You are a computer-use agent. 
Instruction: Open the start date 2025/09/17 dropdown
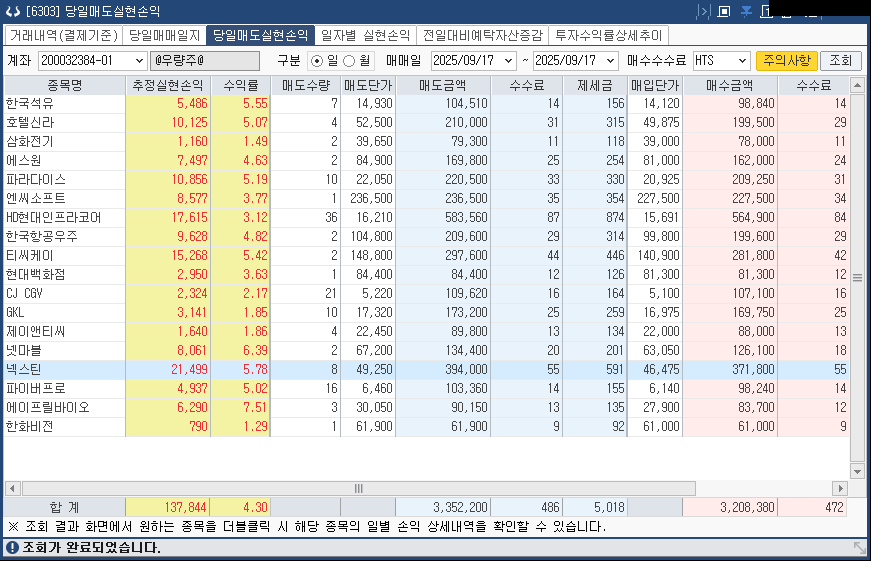click(508, 61)
